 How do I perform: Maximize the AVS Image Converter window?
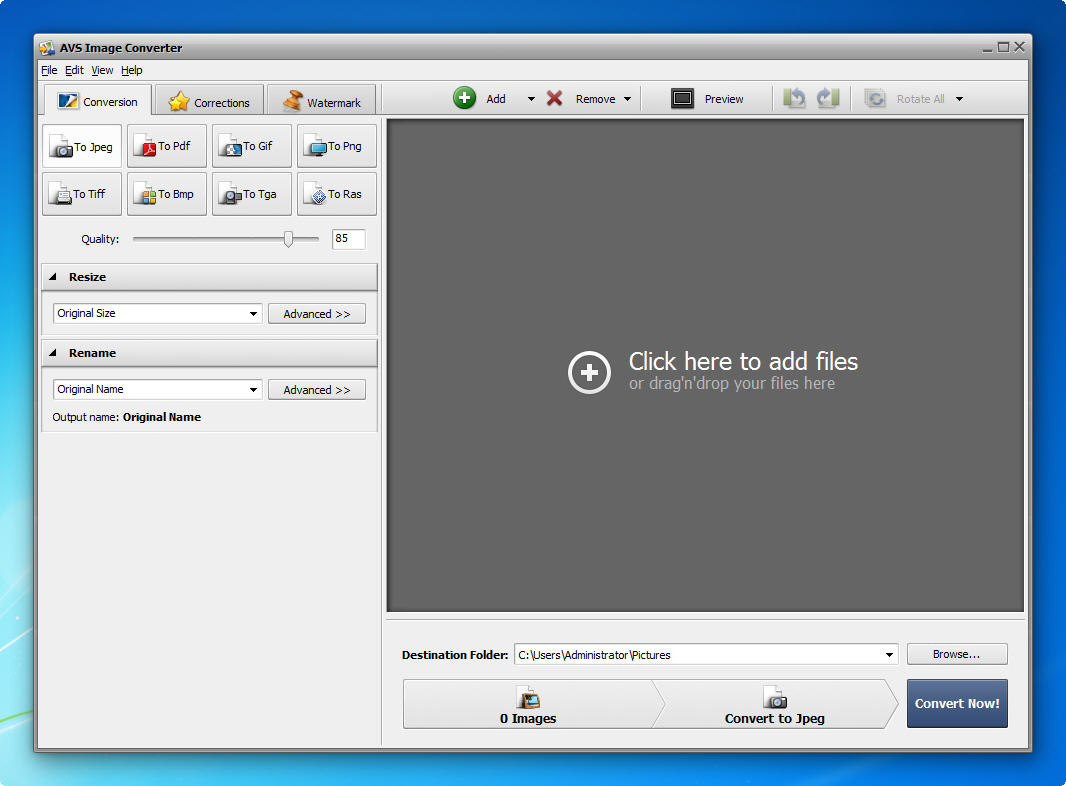click(x=1003, y=47)
